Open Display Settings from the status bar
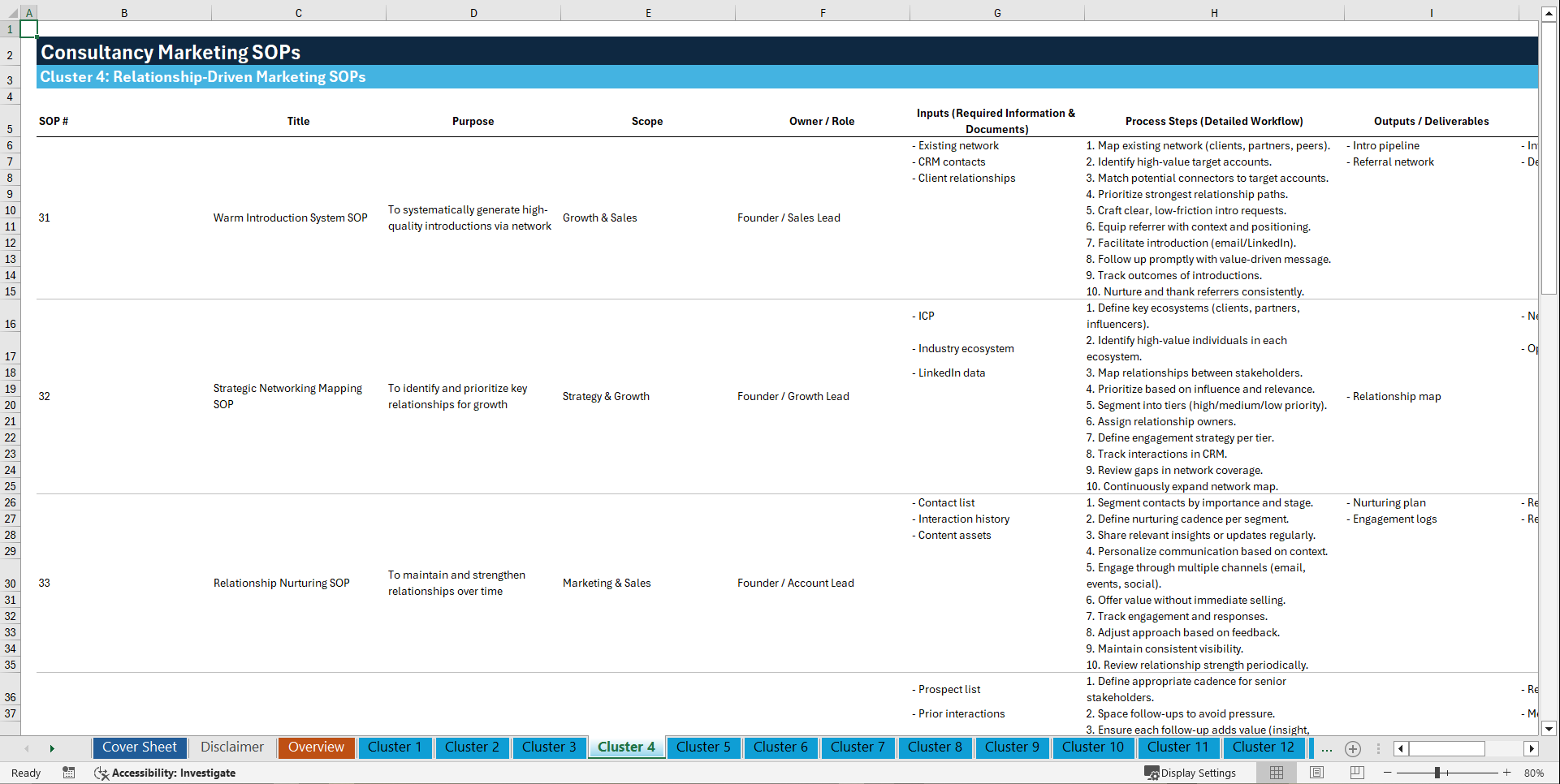This screenshot has height=784, width=1560. point(1191,773)
